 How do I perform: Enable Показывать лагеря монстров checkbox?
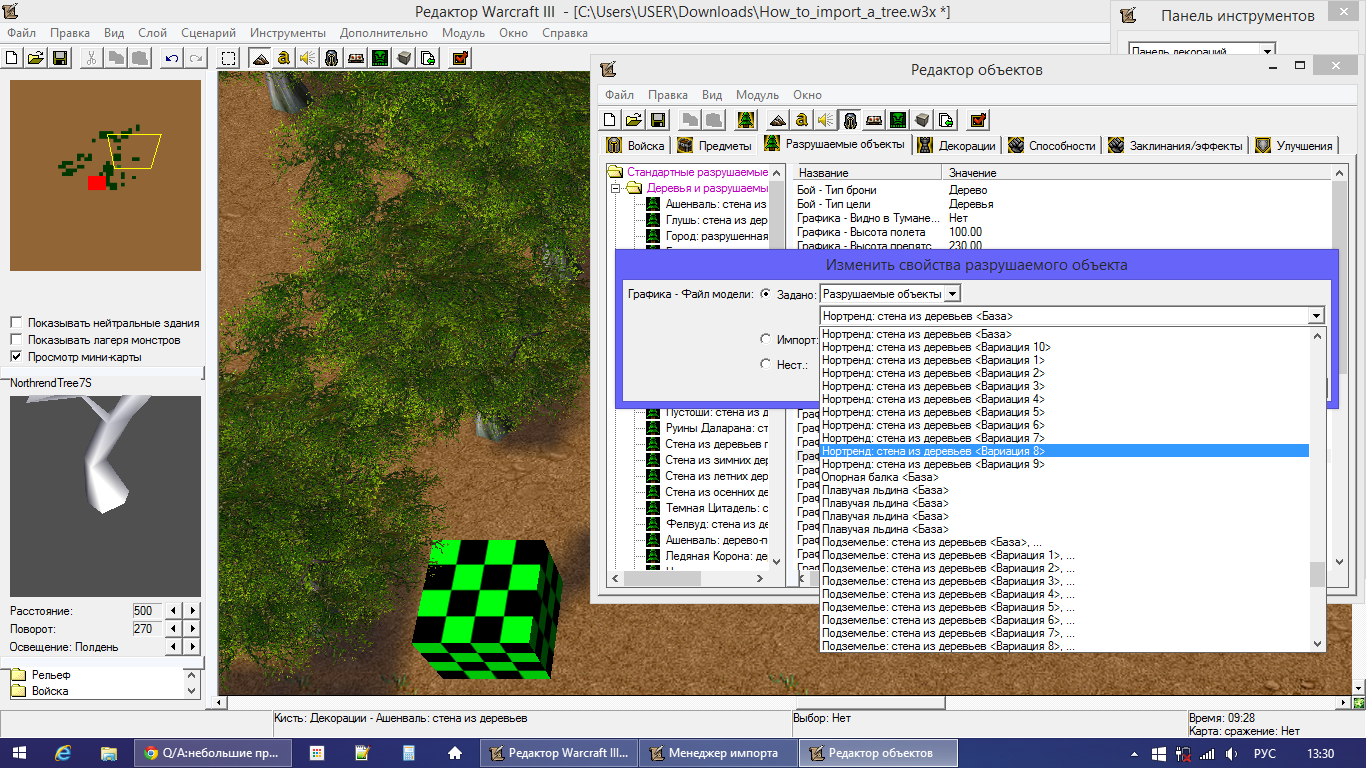coord(16,340)
